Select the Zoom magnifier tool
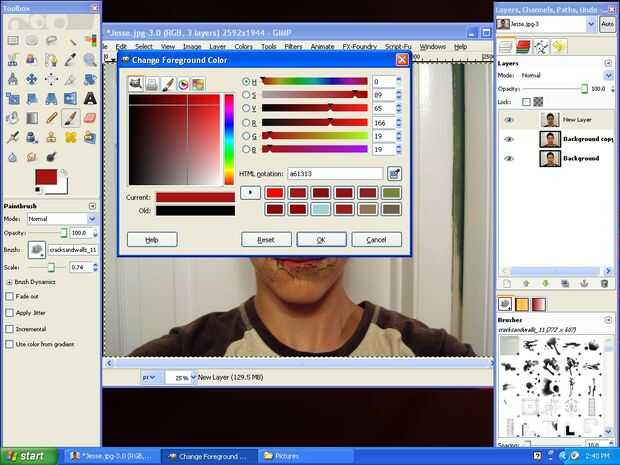This screenshot has width=620, height=465. [90, 59]
